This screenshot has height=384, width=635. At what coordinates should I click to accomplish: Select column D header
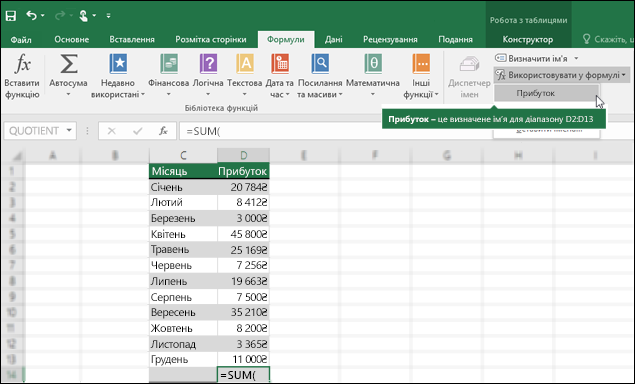click(243, 155)
